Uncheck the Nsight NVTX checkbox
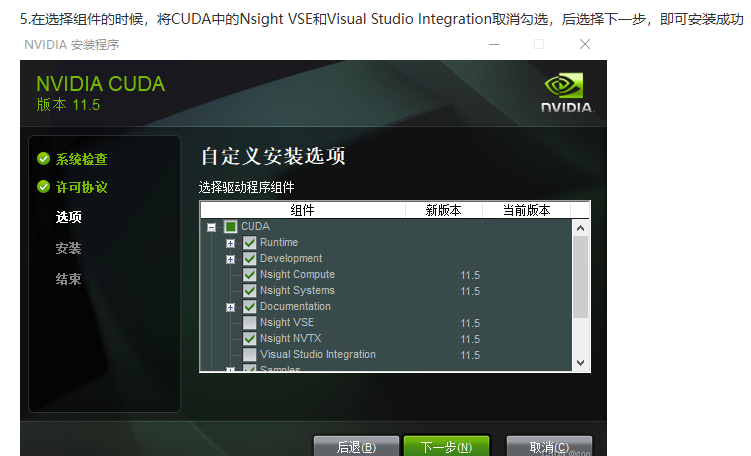This screenshot has height=456, width=751. click(250, 339)
